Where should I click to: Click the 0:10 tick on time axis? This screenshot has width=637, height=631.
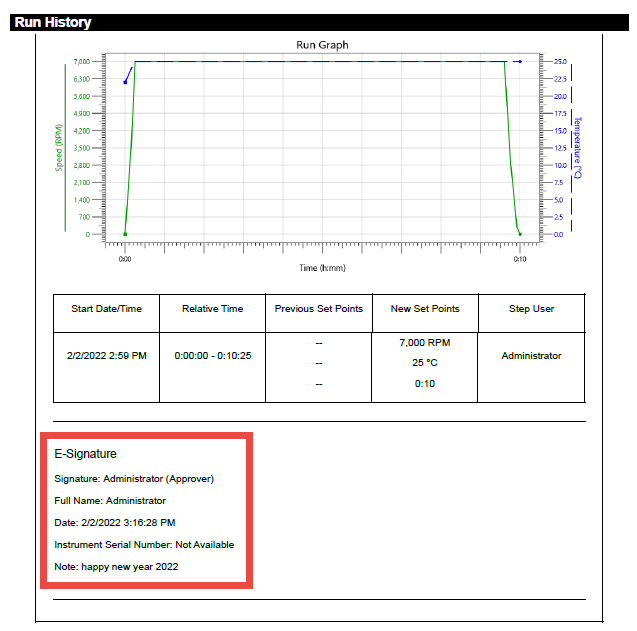[x=519, y=259]
